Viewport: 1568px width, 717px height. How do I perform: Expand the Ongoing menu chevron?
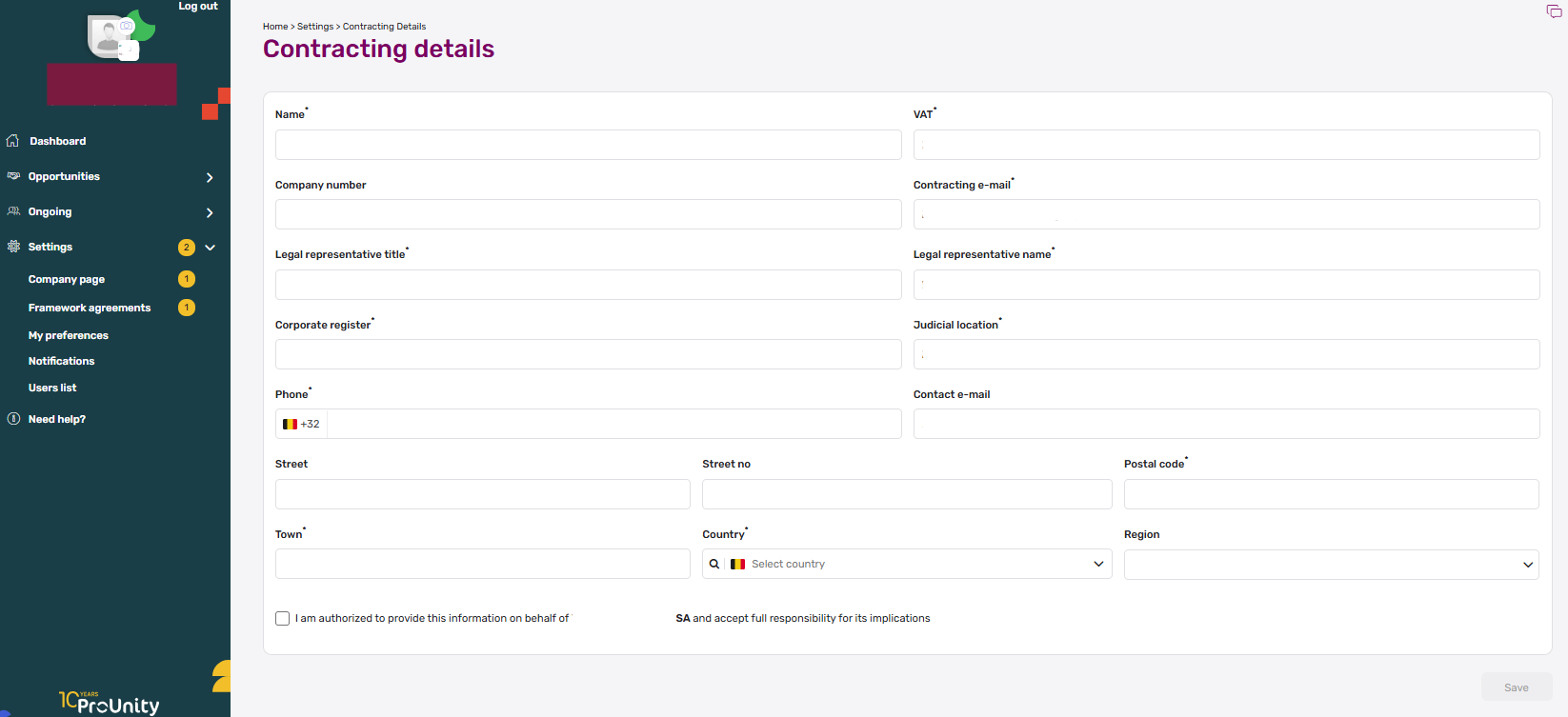pyautogui.click(x=210, y=212)
